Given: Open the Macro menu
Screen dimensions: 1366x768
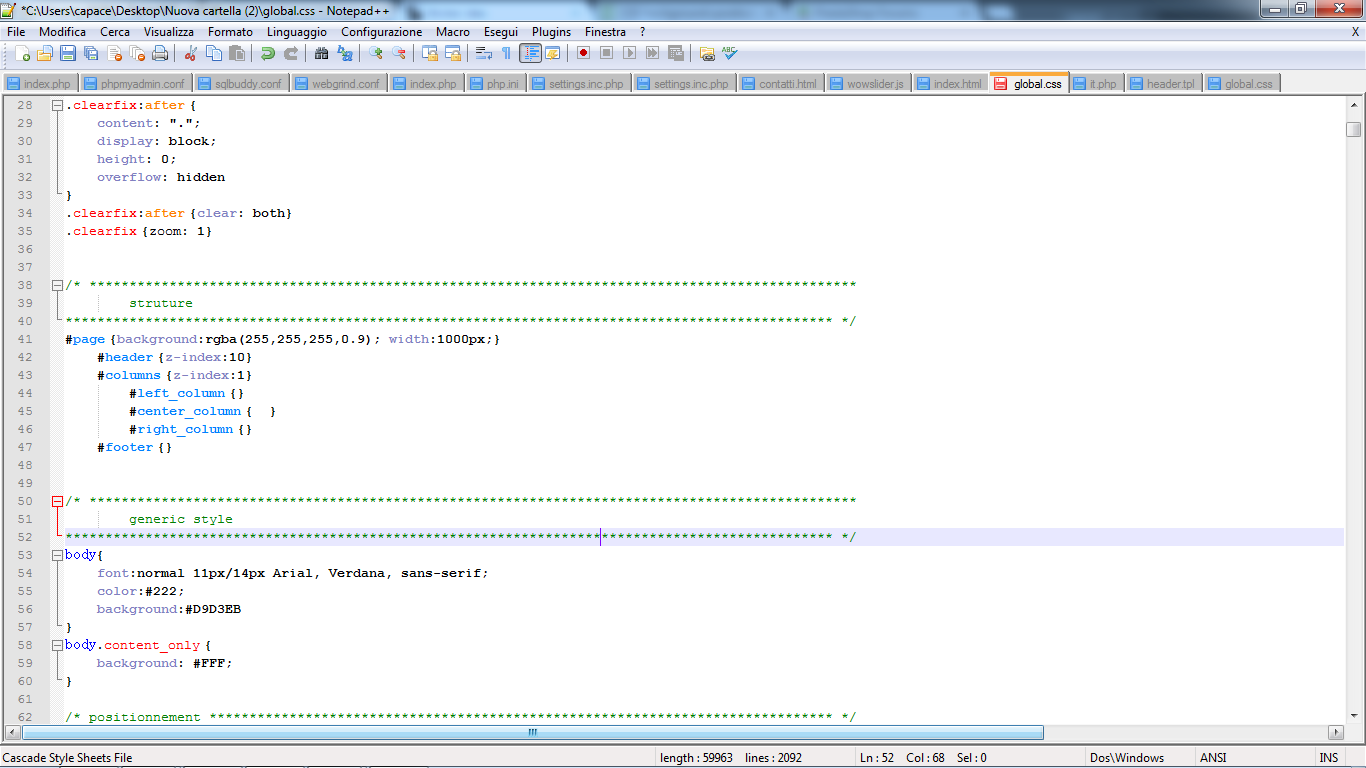Looking at the screenshot, I should 453,32.
